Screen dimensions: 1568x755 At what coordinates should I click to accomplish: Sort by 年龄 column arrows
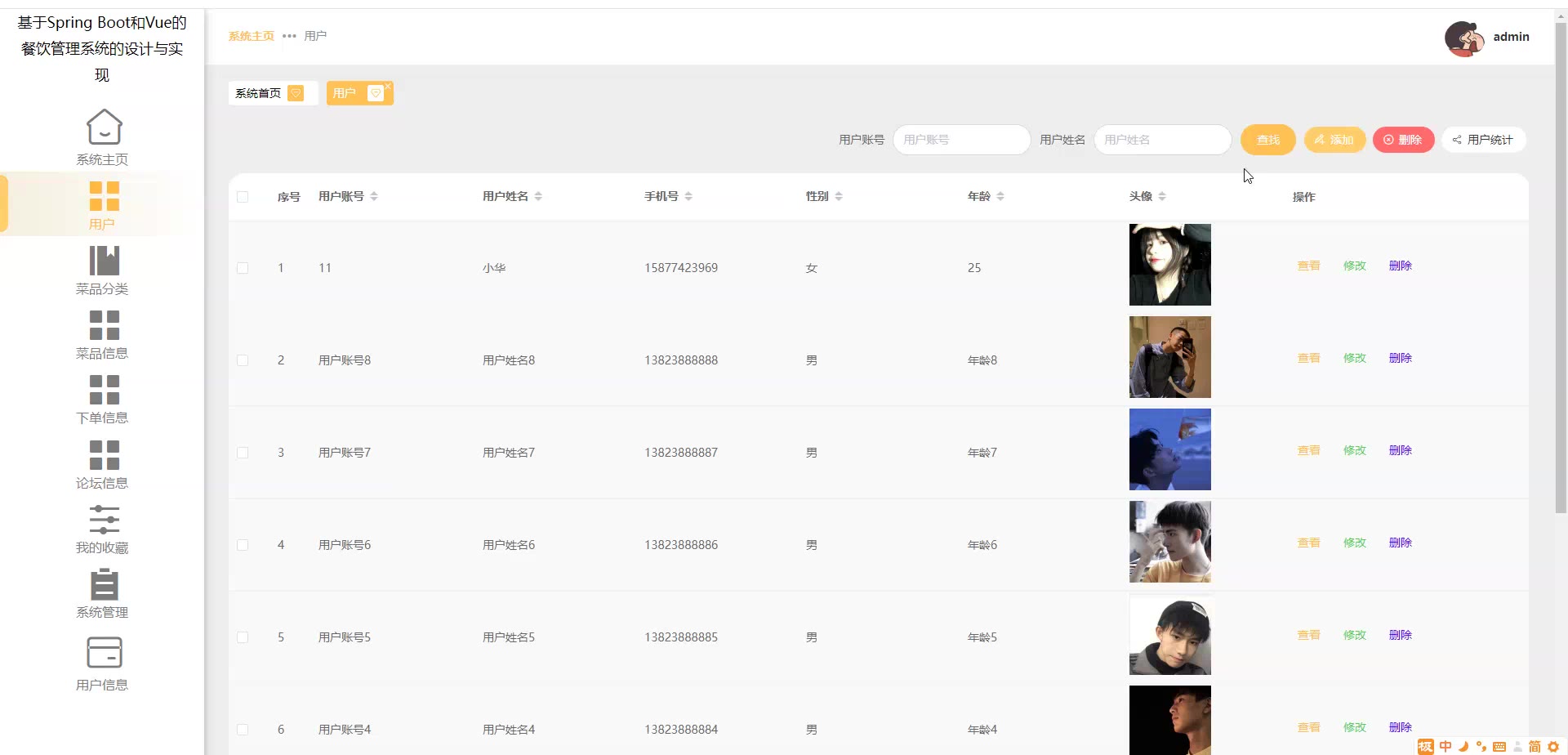coord(1000,196)
